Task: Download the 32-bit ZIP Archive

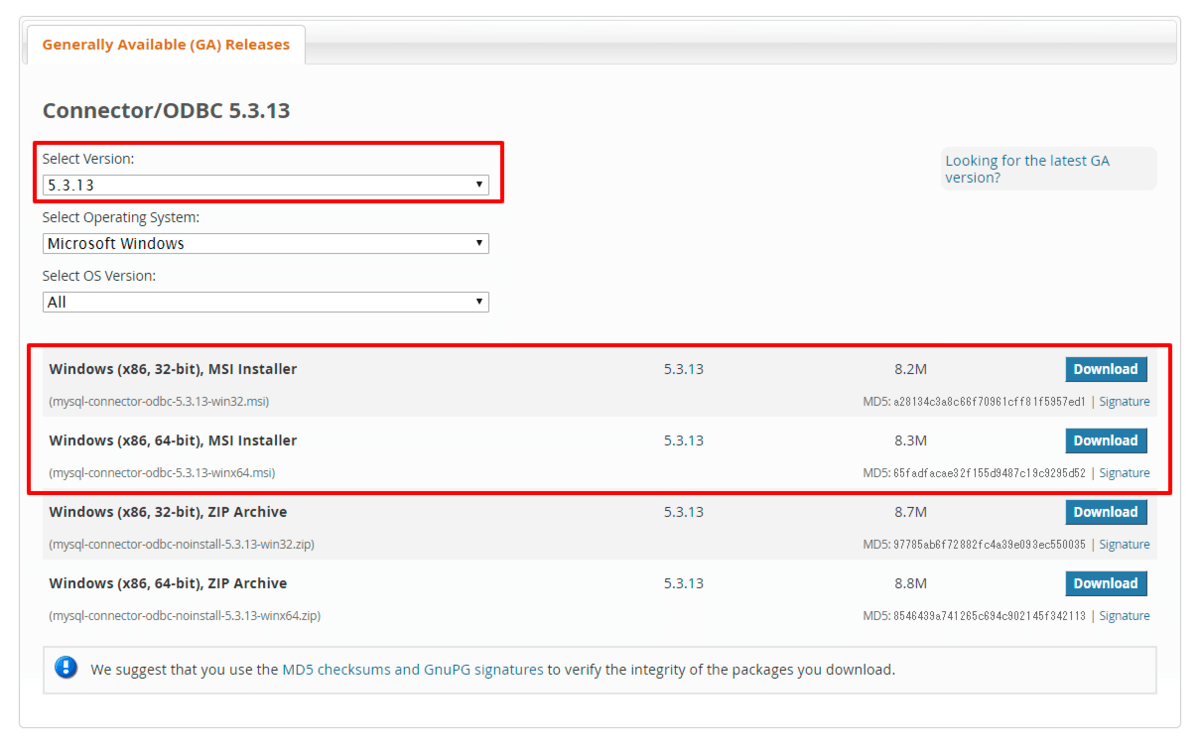Action: (x=1105, y=512)
